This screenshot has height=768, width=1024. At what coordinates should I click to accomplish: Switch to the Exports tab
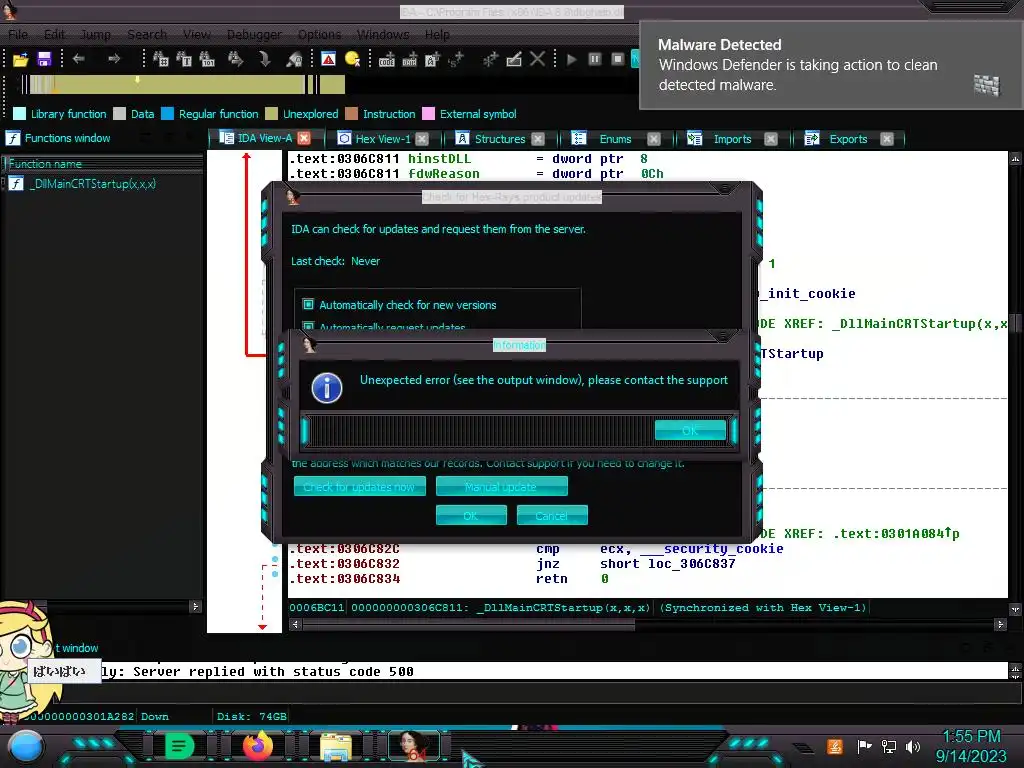pyautogui.click(x=848, y=138)
